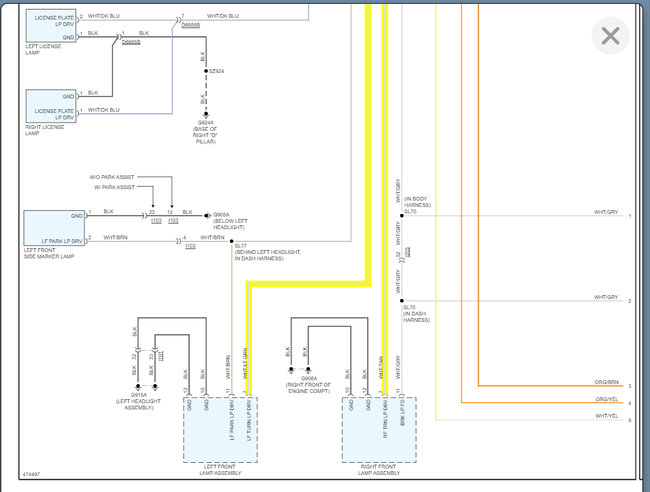Select the I101 connector label
The image size is (650, 492).
tap(161, 356)
